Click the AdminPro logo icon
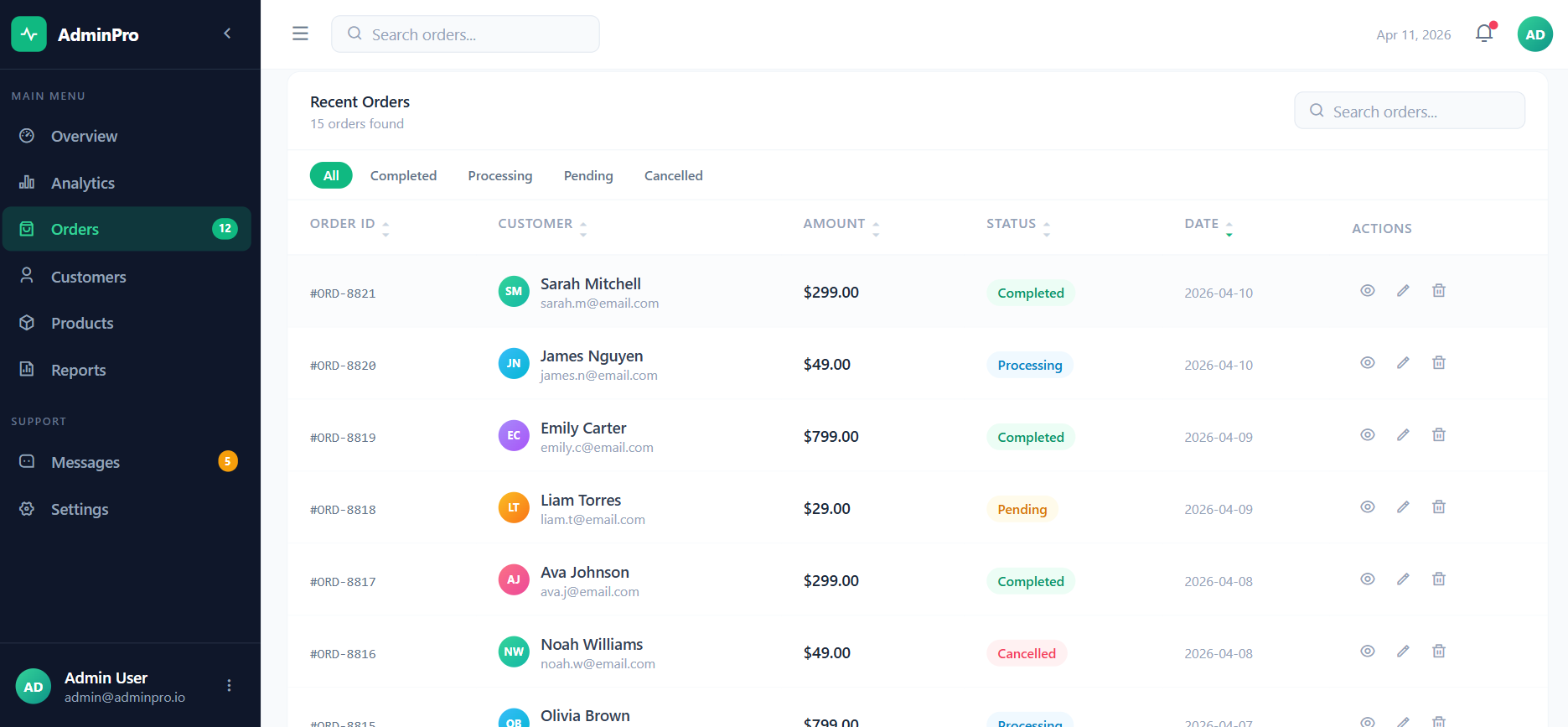 click(x=28, y=34)
